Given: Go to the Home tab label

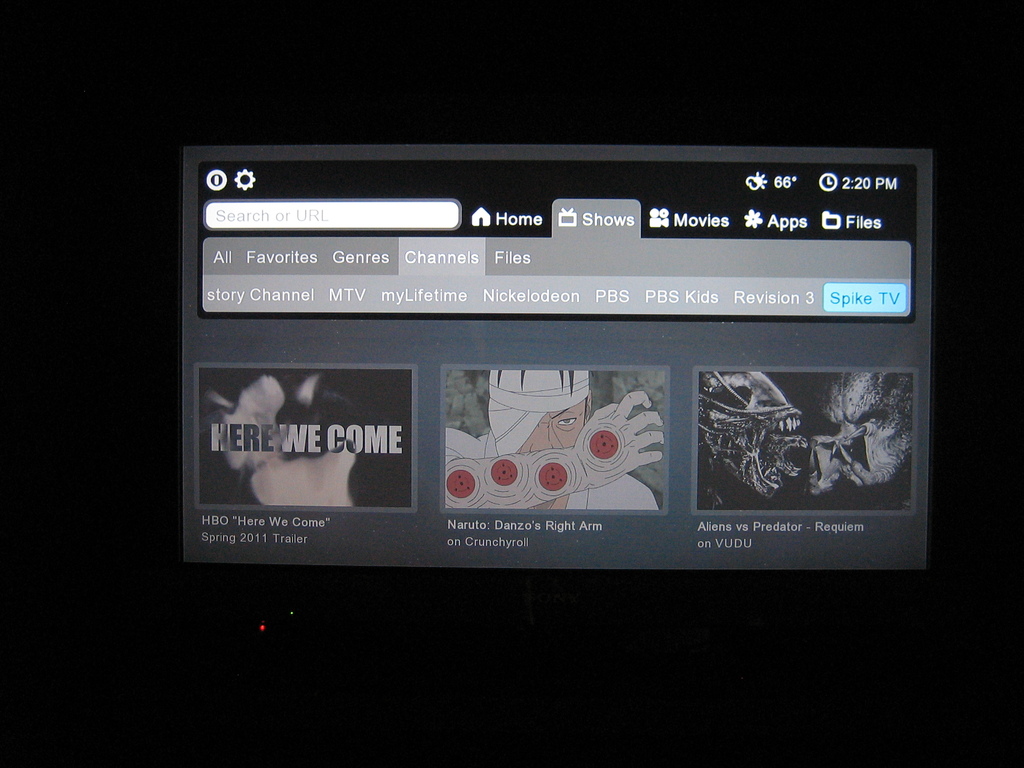Looking at the screenshot, I should coord(519,219).
